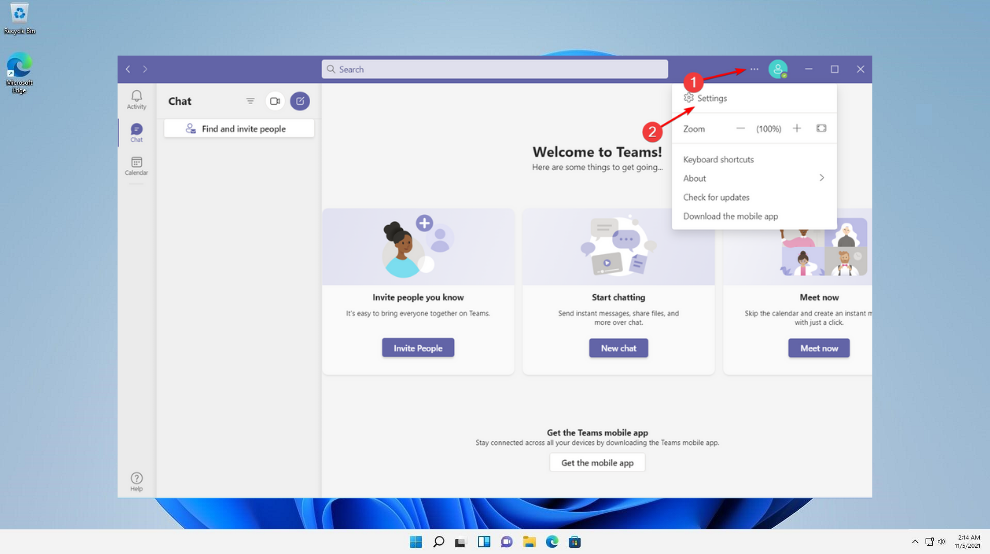Image resolution: width=990 pixels, height=554 pixels.
Task: Click the filter icon in Chat header
Action: tap(250, 101)
